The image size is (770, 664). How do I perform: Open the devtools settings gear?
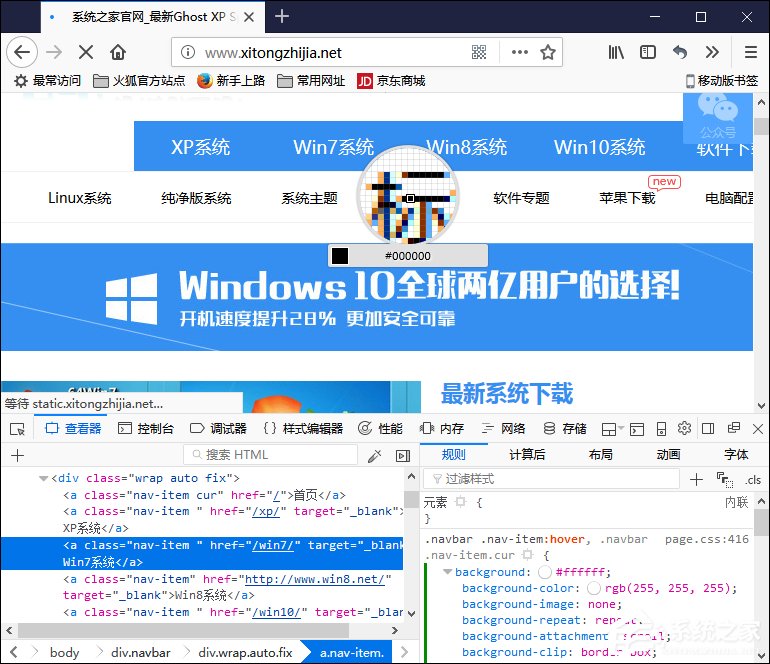click(684, 428)
